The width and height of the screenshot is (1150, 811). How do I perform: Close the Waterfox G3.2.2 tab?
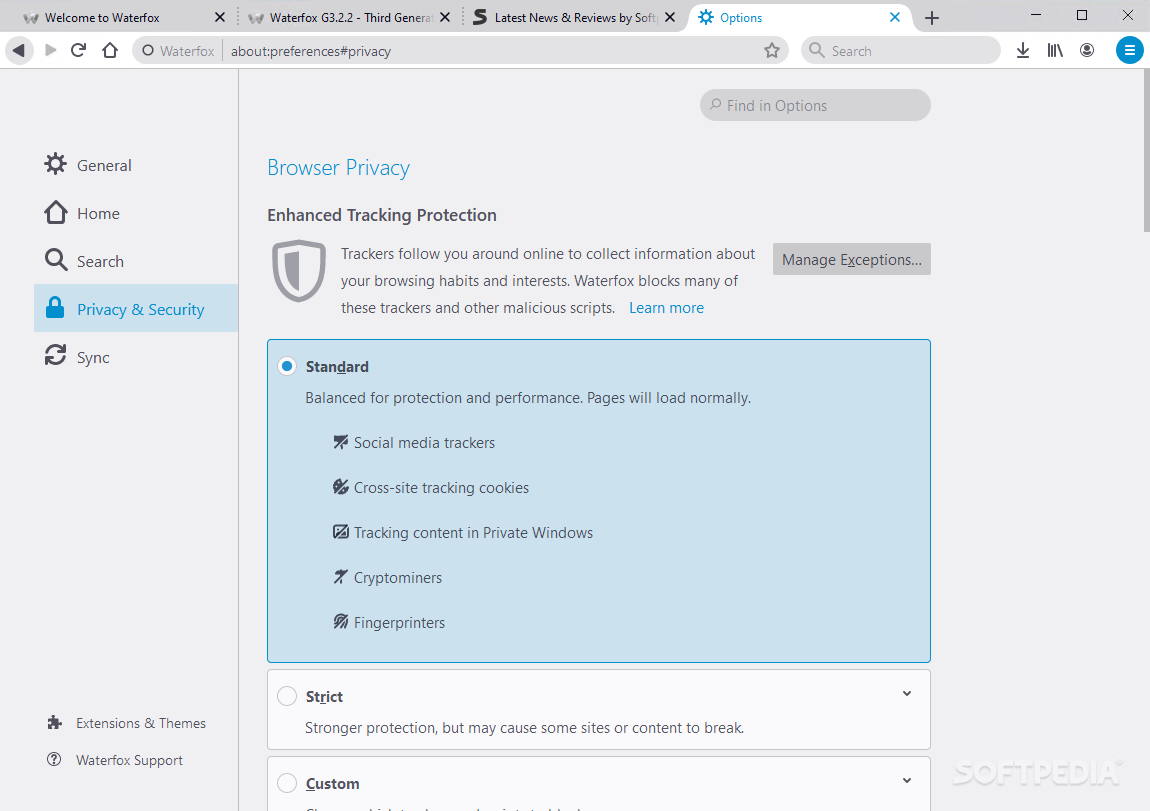point(444,18)
